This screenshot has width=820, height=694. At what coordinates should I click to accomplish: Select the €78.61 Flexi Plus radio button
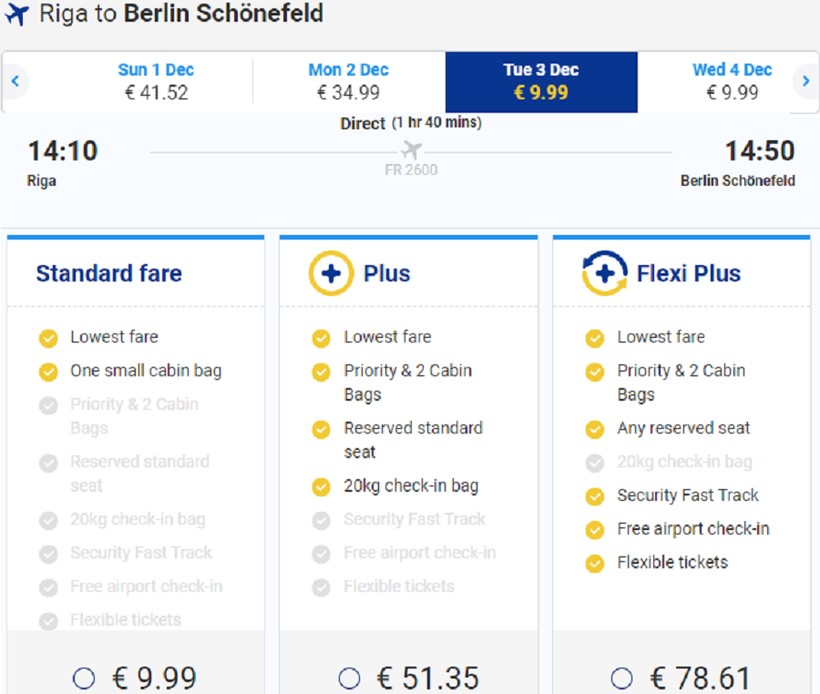[x=622, y=678]
